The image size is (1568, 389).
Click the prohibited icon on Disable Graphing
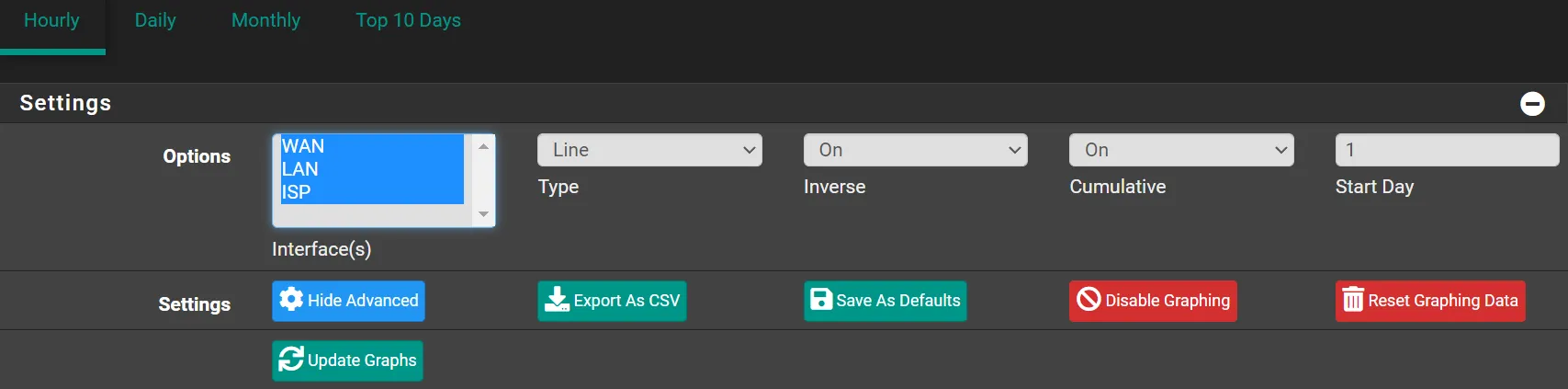1089,300
